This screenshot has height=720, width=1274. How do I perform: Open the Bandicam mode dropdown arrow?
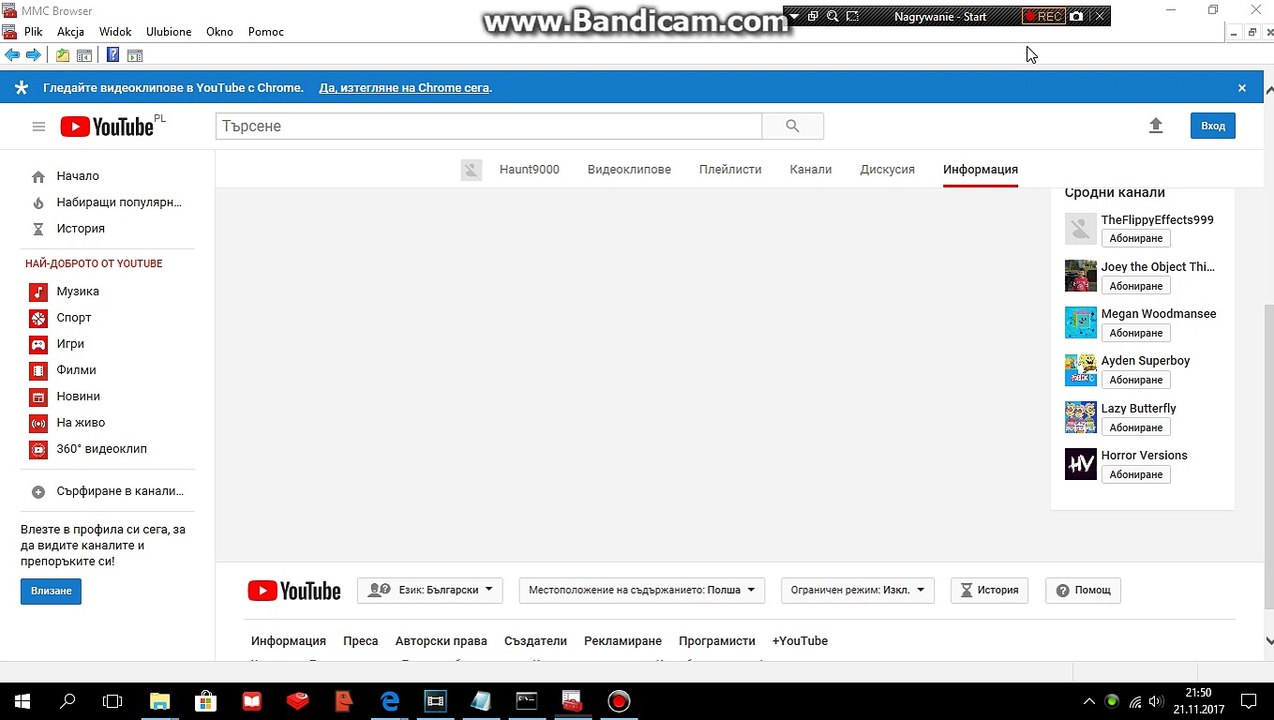pyautogui.click(x=794, y=16)
